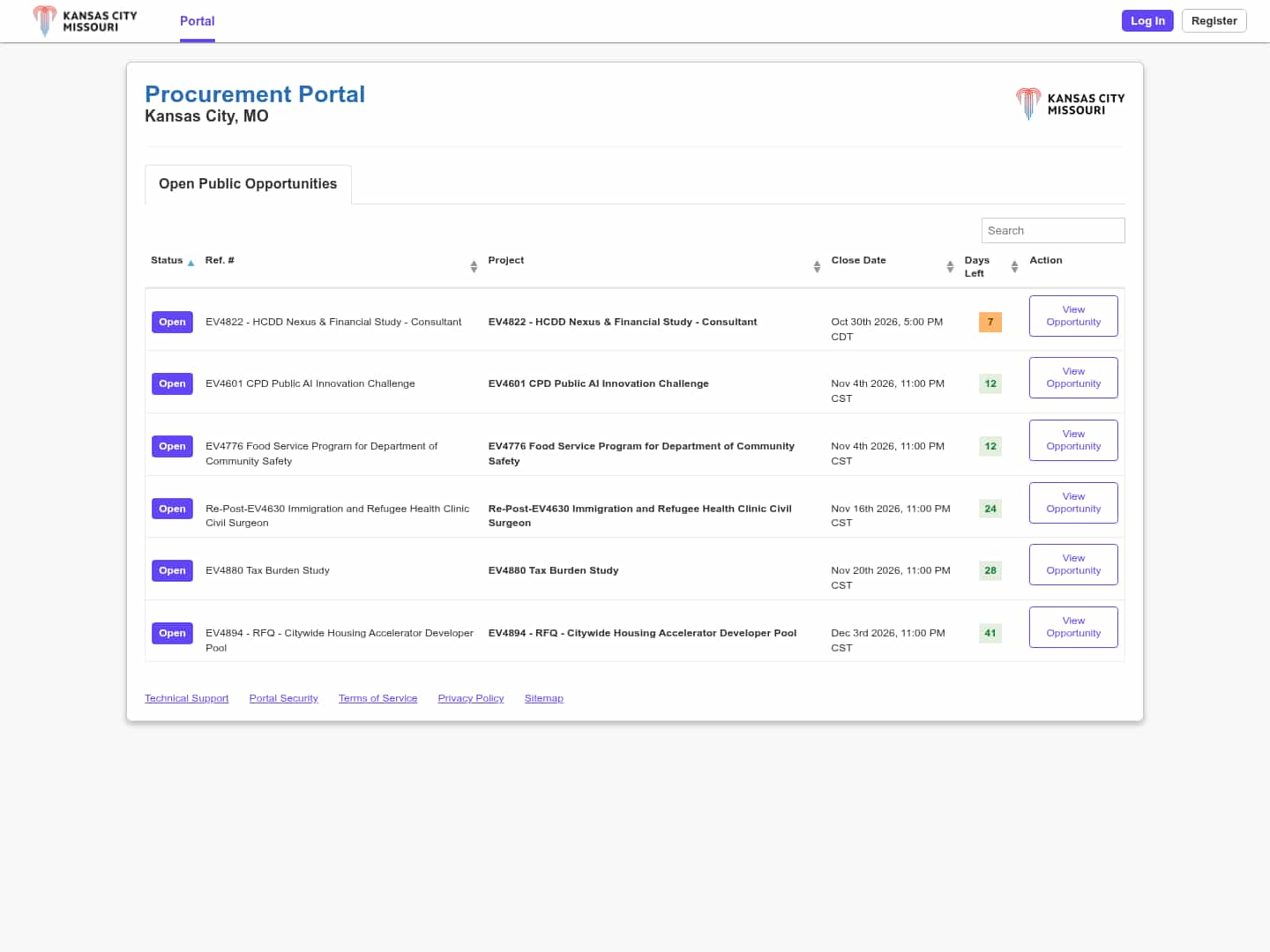View Opportunity for Re-Post-EV4630 Refugee Health Clinic
Screen dimensions: 1270x952
pyautogui.click(x=1073, y=502)
